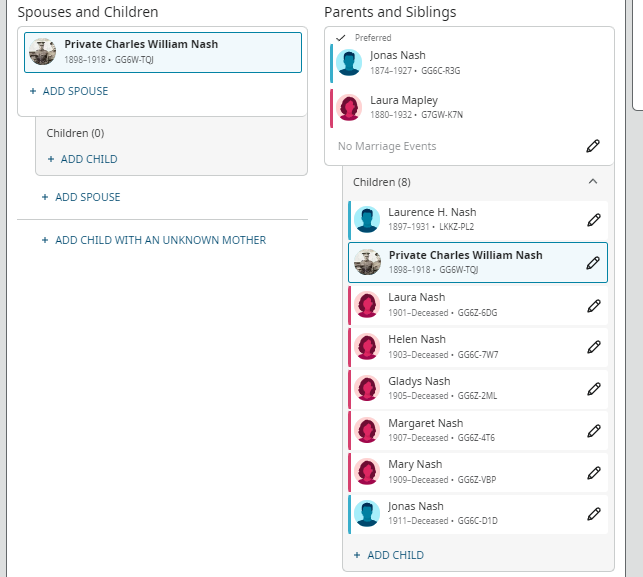This screenshot has width=643, height=577.
Task: Click pencil icon beside Laura Nash
Action: click(x=593, y=305)
